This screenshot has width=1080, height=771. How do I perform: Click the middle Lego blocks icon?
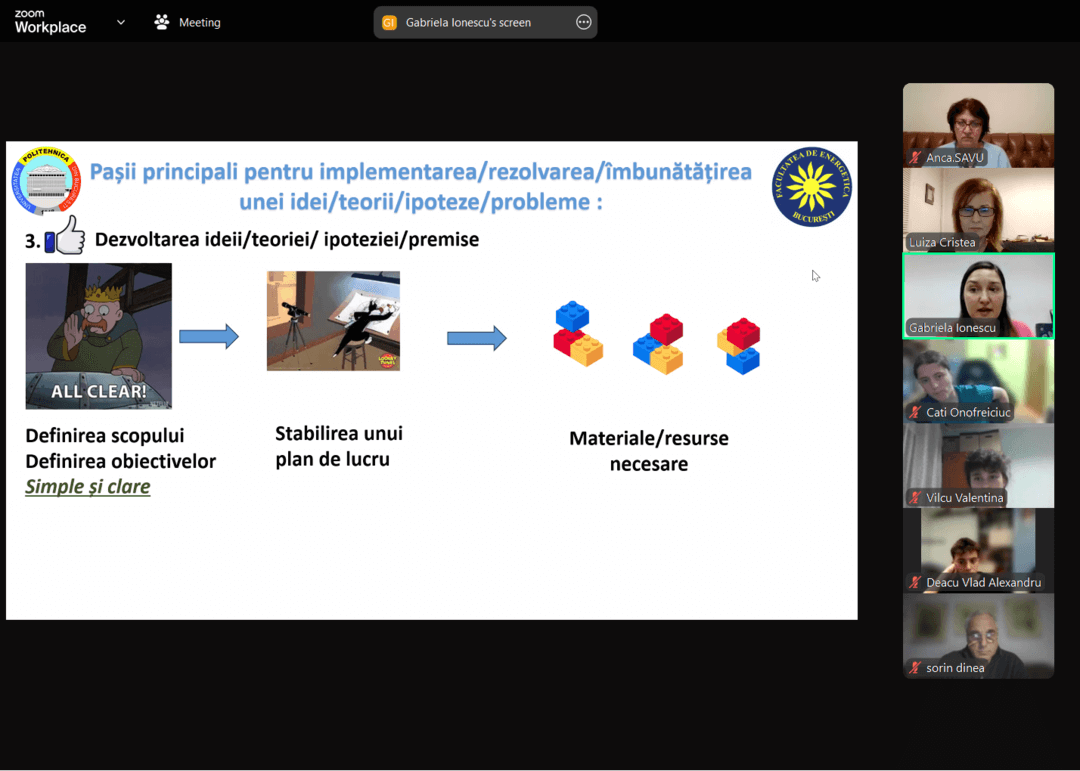[659, 343]
